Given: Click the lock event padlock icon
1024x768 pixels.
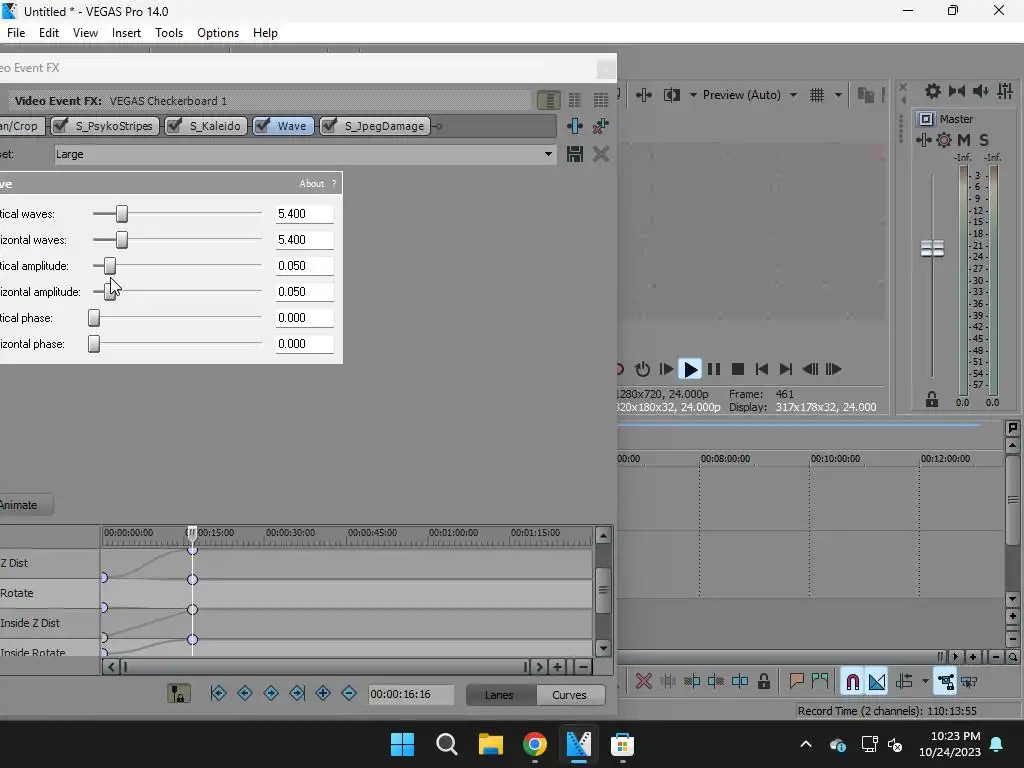Looking at the screenshot, I should click(763, 682).
